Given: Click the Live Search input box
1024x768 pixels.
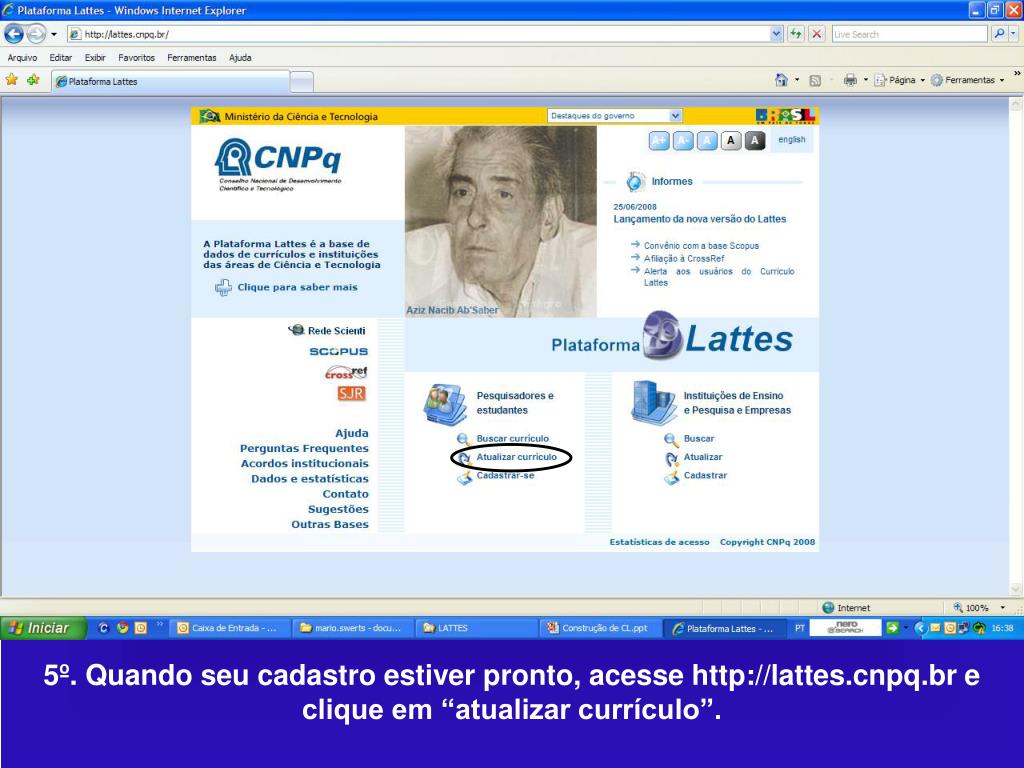Looking at the screenshot, I should [910, 34].
